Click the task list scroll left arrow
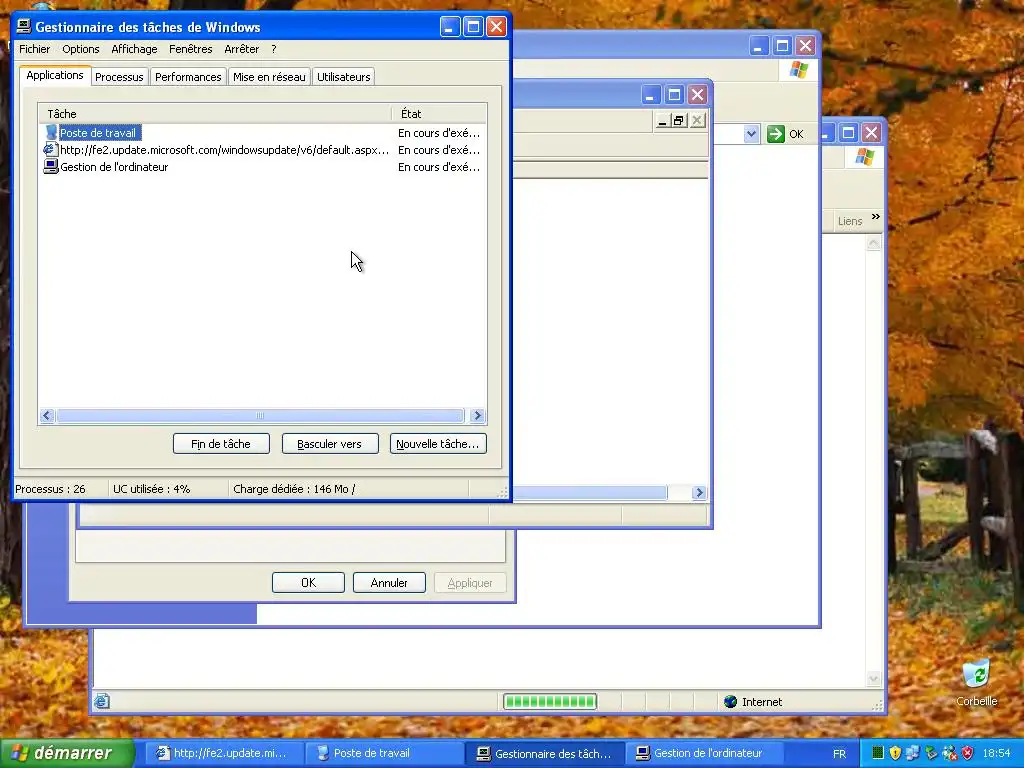 pos(47,416)
